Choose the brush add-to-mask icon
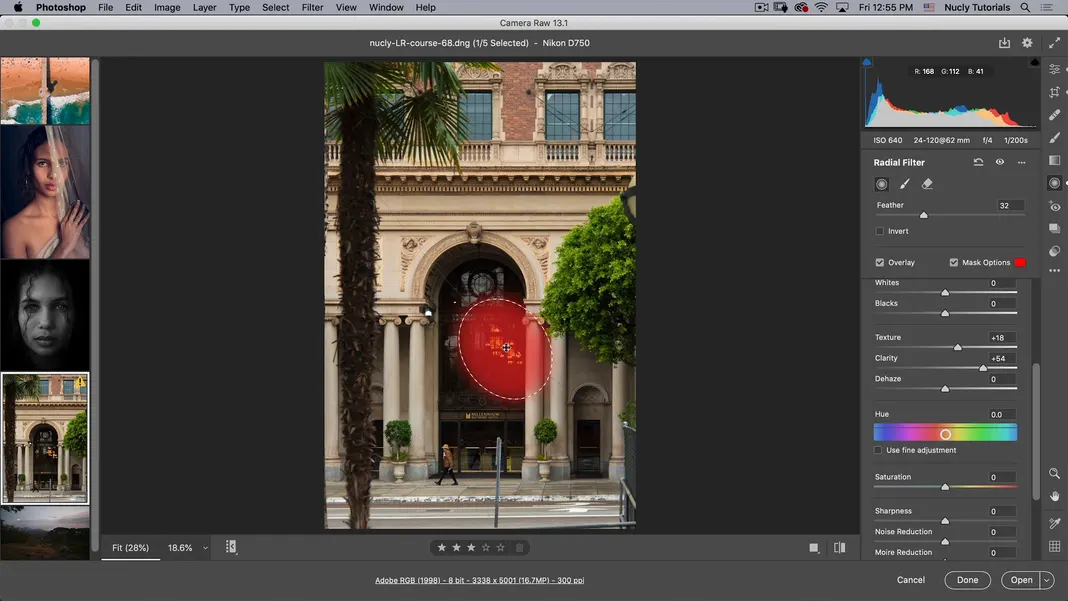 click(x=905, y=184)
